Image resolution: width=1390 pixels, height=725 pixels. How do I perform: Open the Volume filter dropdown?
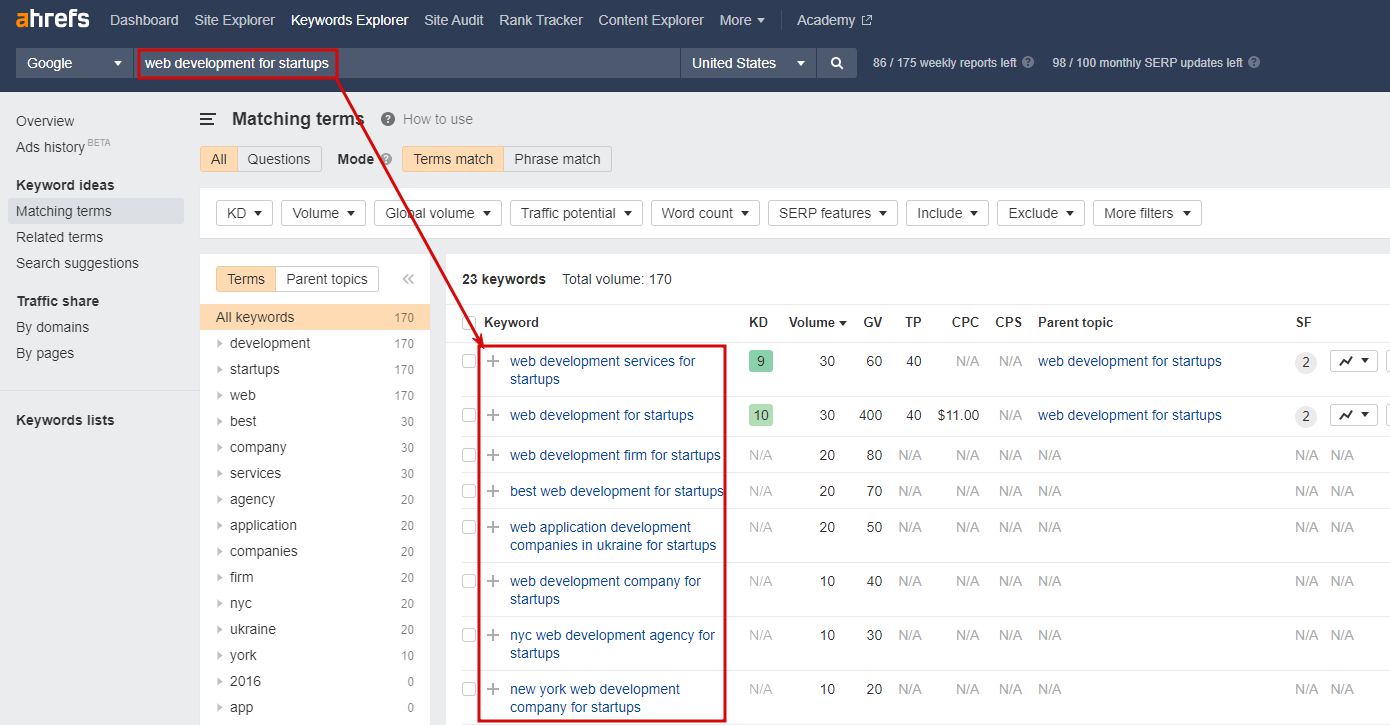[324, 213]
